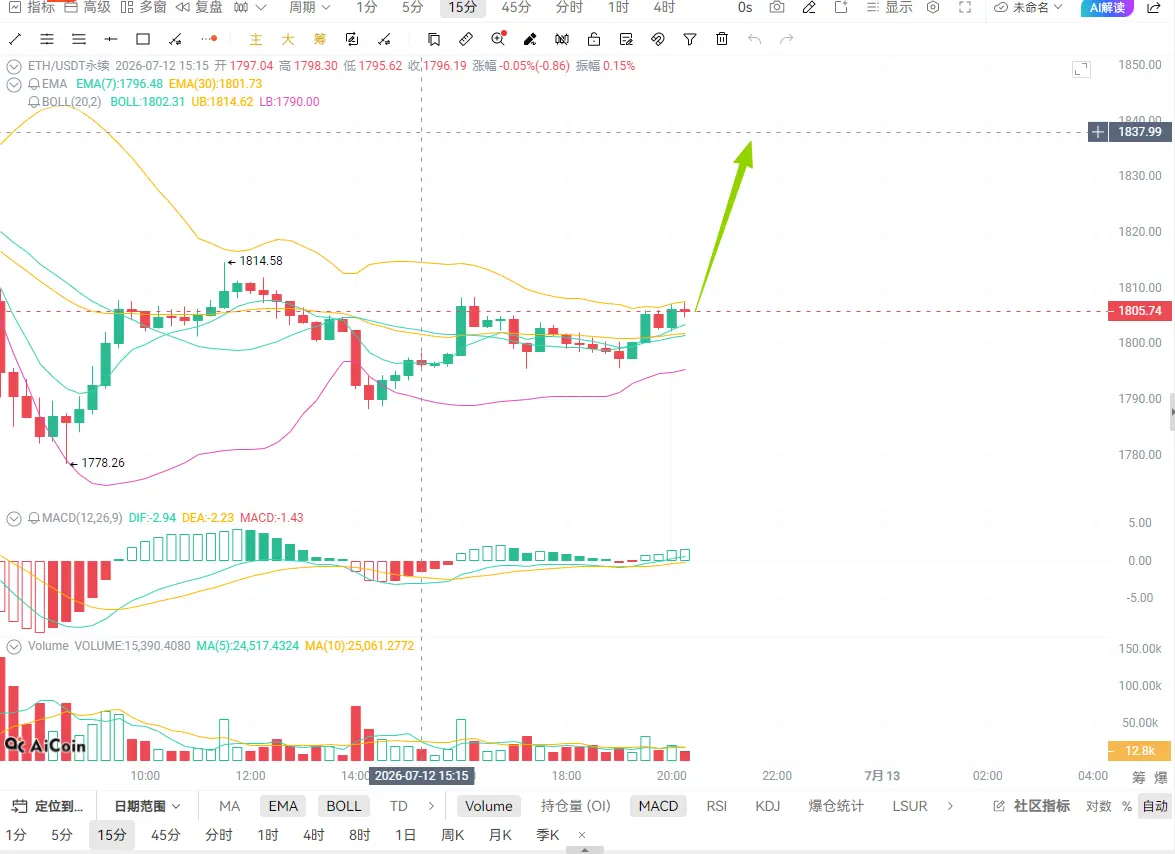This screenshot has height=854, width=1175.
Task: Collapse the MACD indicator panel
Action: [x=13, y=518]
